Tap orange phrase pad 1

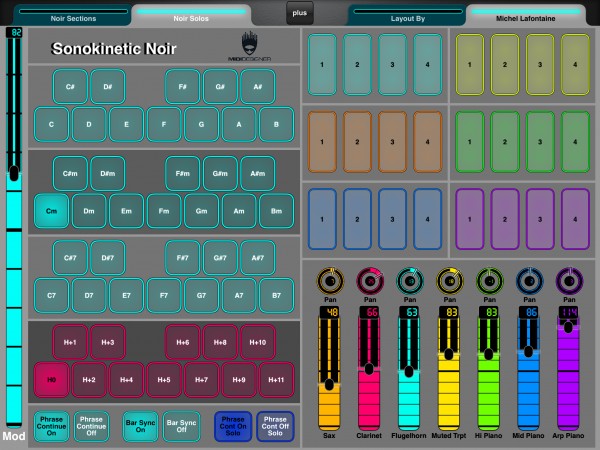coord(322,142)
